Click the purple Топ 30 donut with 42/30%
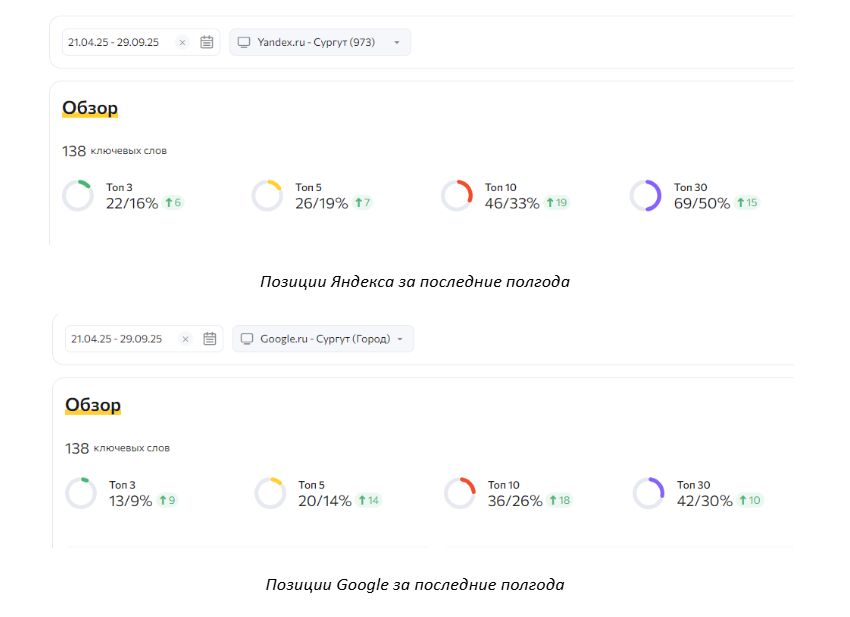 [648, 492]
